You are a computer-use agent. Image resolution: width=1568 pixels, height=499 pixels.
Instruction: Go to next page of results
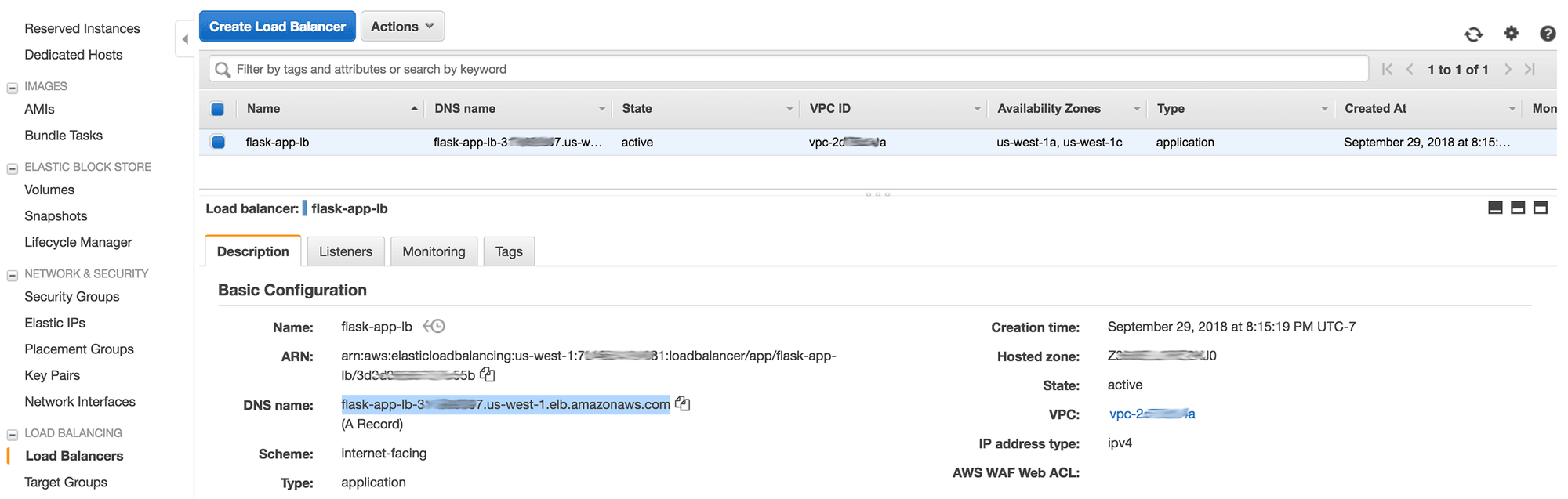click(x=1508, y=69)
